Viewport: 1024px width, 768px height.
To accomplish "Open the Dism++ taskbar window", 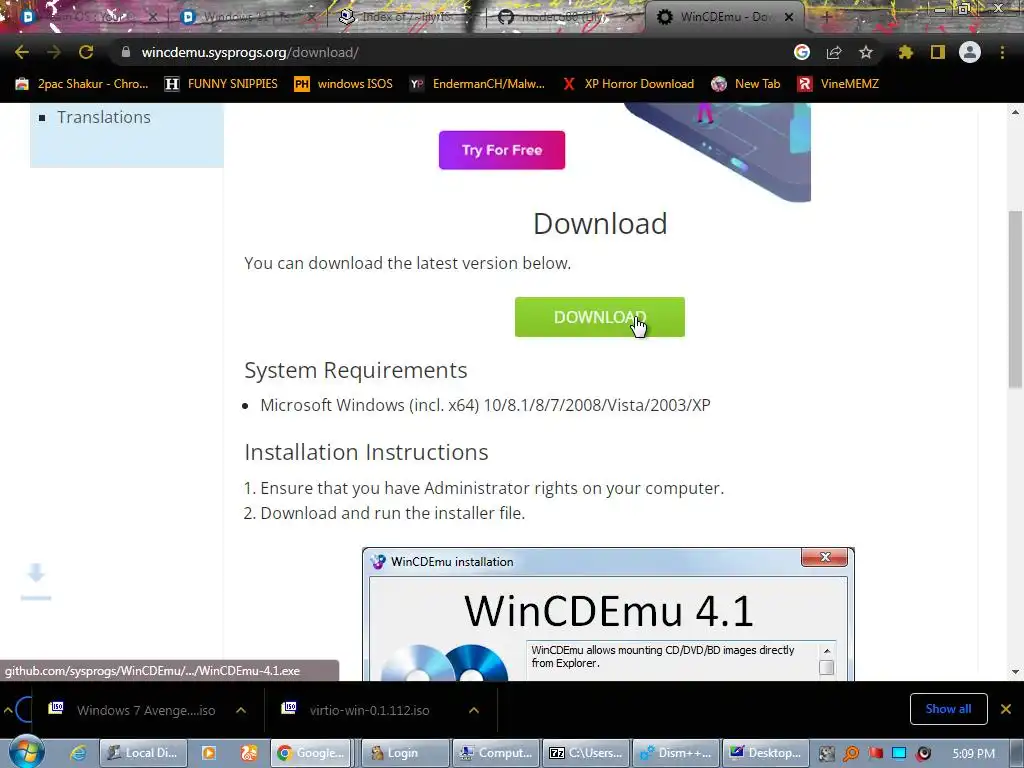I will (676, 753).
